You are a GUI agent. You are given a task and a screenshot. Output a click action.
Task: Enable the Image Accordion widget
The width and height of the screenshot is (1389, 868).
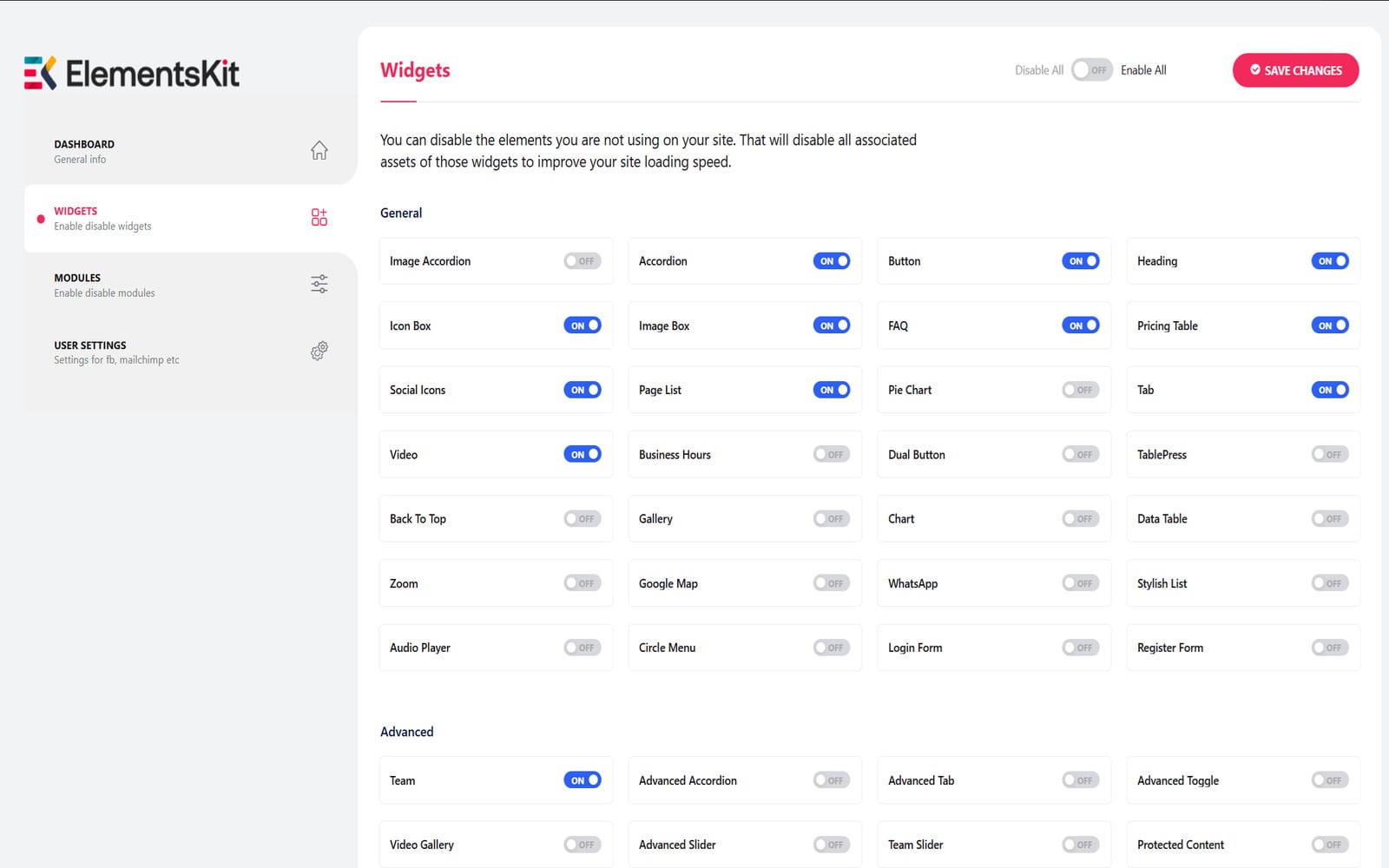pos(583,261)
